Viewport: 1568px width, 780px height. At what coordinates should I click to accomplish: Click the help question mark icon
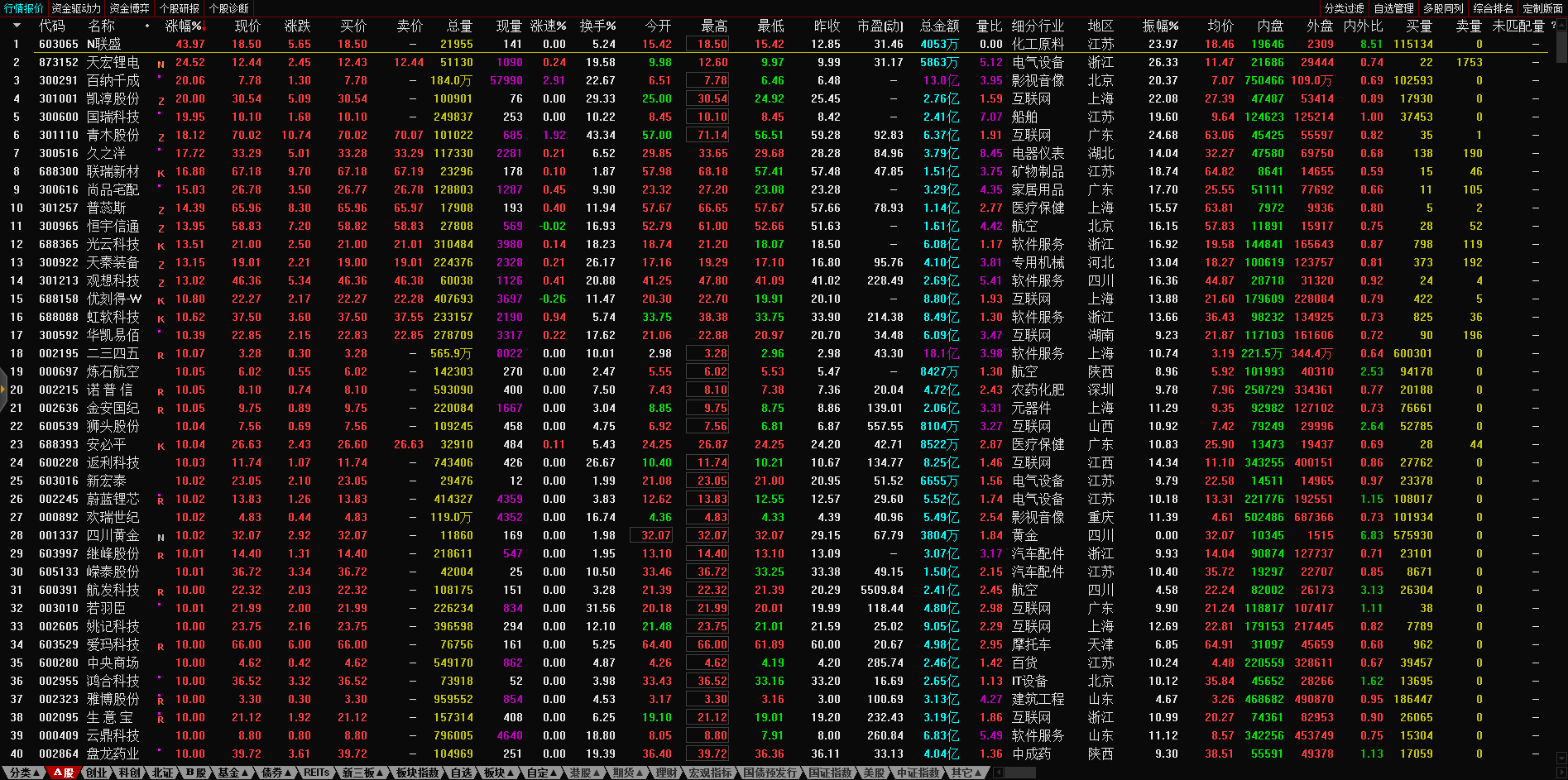point(1553,26)
